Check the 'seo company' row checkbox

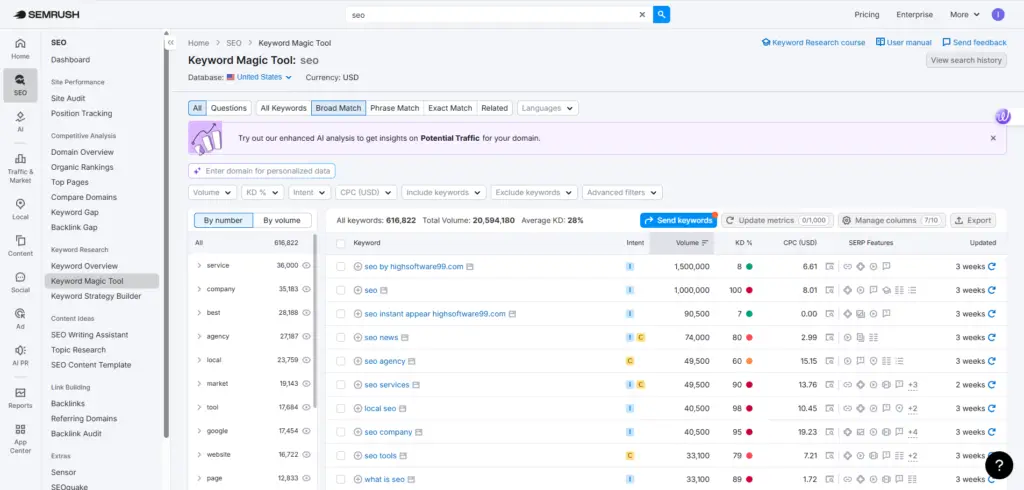pos(340,432)
